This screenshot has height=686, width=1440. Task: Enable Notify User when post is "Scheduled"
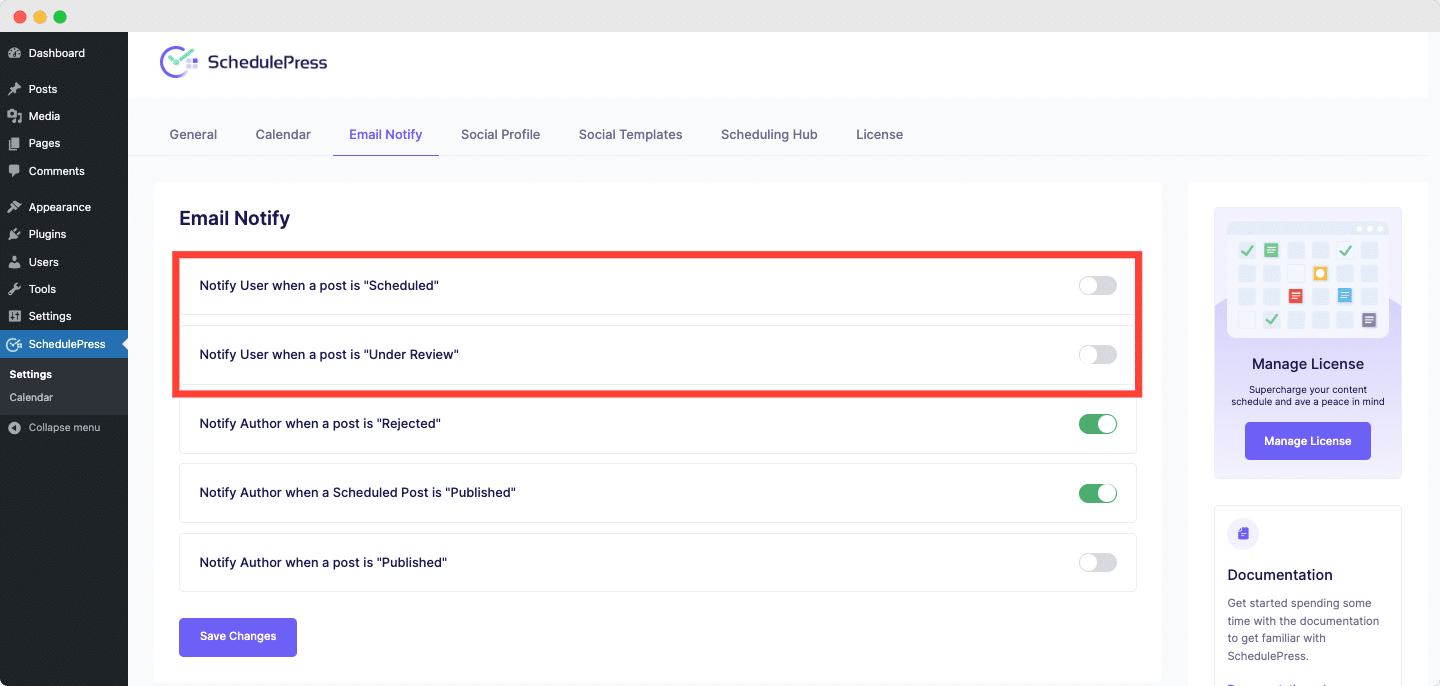[x=1097, y=286]
